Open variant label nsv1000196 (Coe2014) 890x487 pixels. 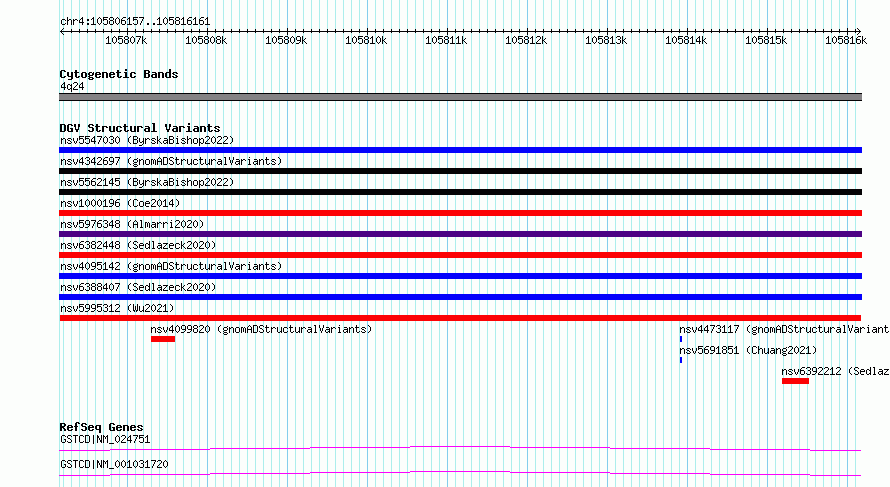[x=120, y=203]
